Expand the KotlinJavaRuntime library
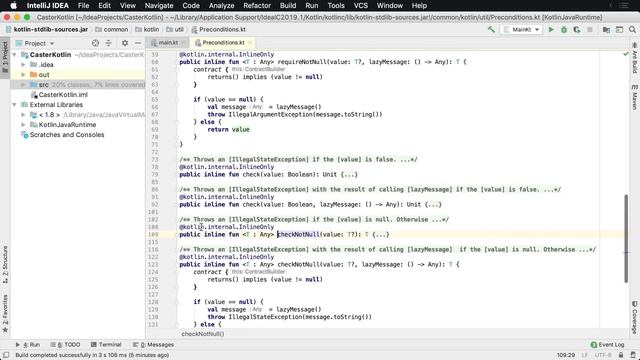 click(x=23, y=124)
